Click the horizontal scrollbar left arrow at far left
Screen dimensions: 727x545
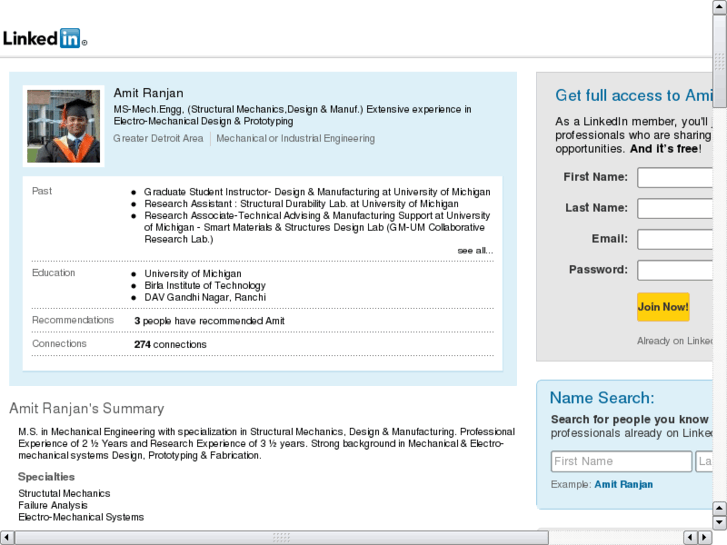pyautogui.click(x=7, y=538)
